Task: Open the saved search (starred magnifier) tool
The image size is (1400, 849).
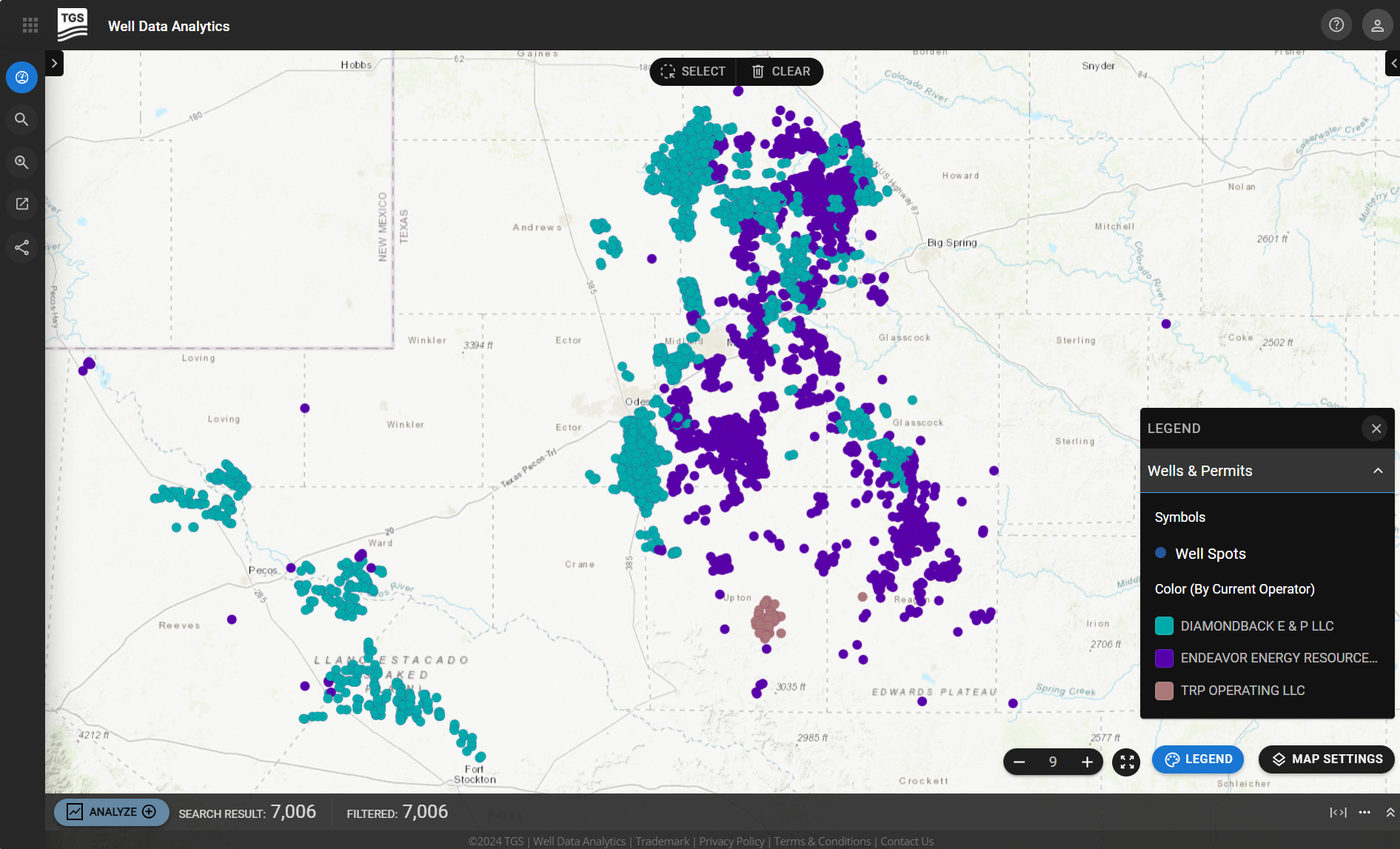Action: (x=21, y=162)
